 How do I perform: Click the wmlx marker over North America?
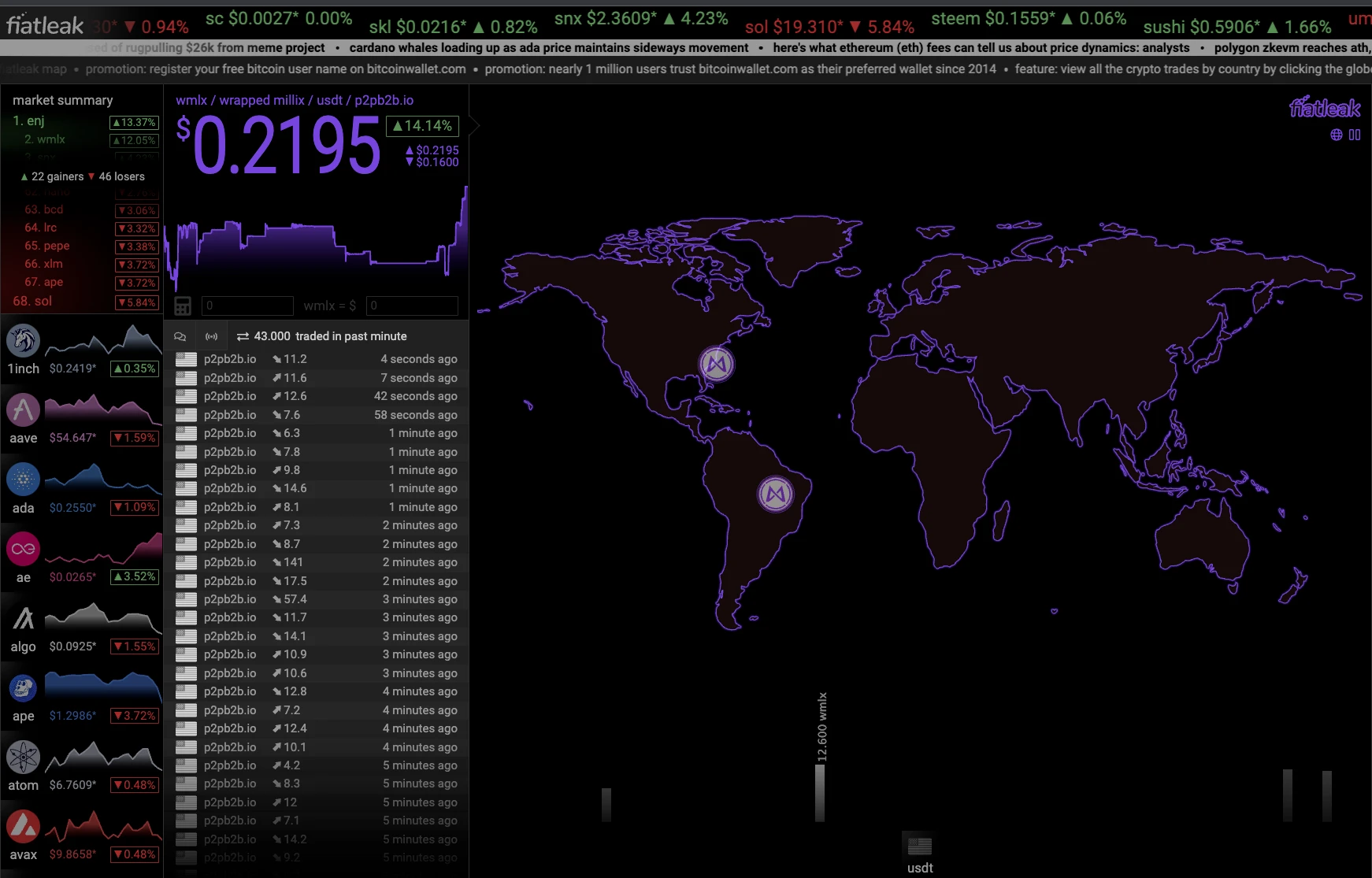point(717,364)
